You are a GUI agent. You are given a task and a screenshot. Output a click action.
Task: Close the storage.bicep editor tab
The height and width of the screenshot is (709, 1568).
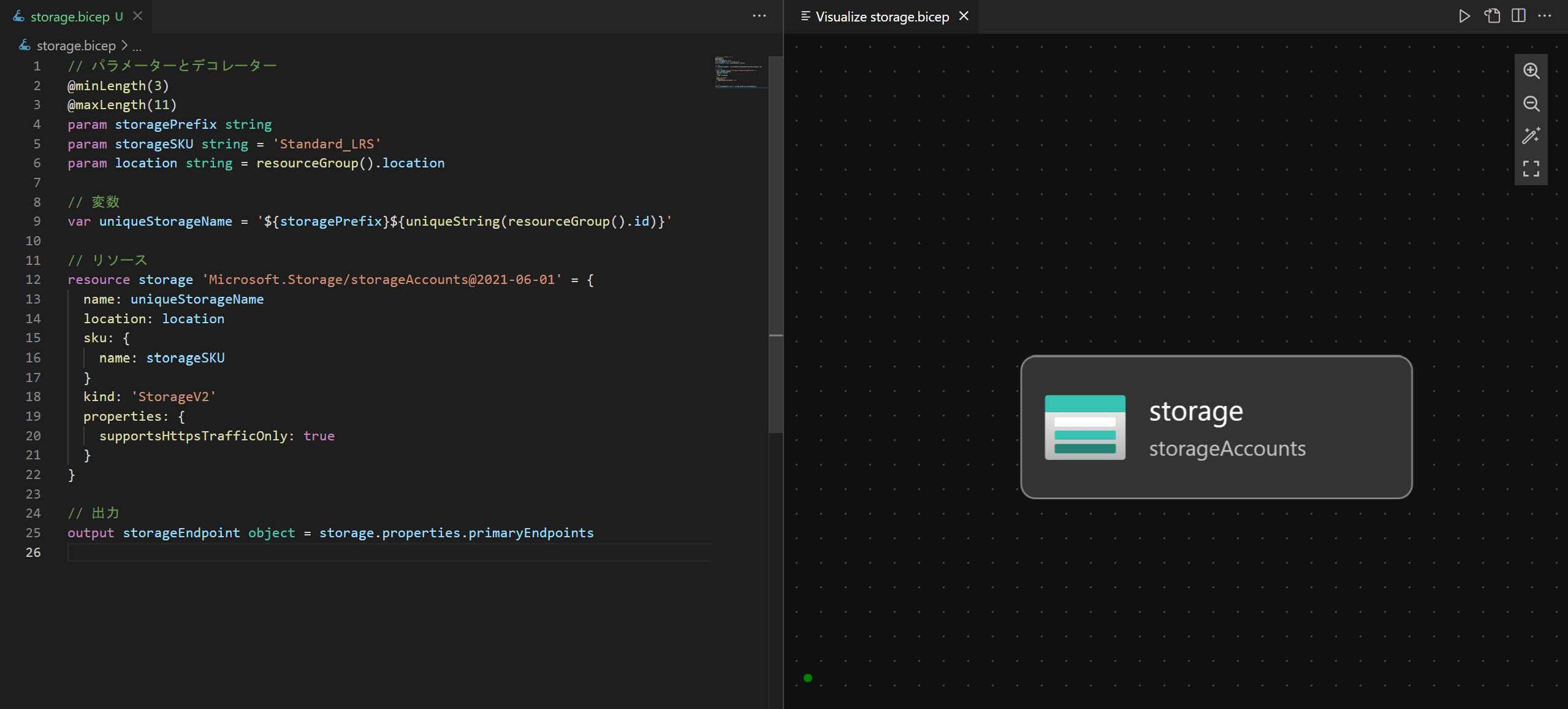(x=138, y=17)
